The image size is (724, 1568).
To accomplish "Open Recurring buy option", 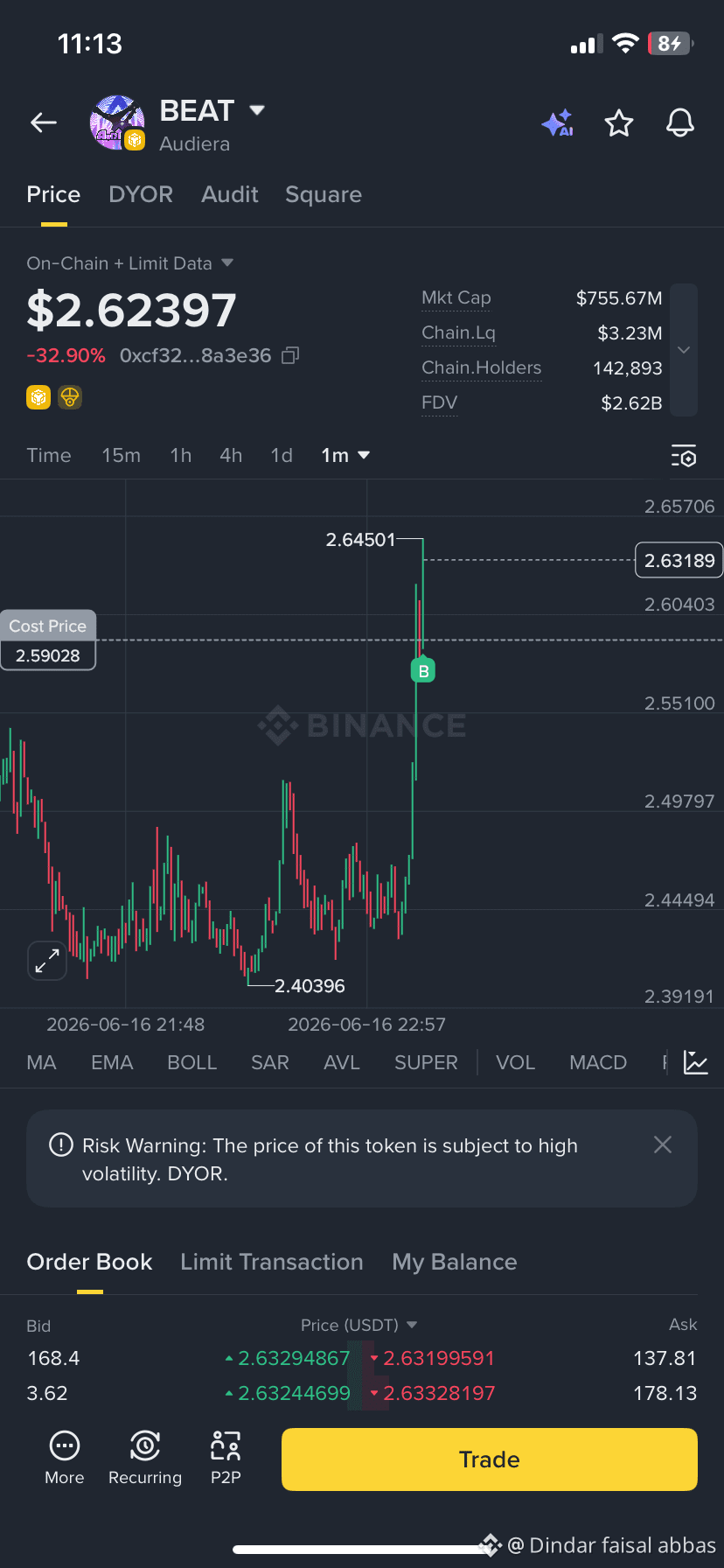I will tap(145, 1458).
